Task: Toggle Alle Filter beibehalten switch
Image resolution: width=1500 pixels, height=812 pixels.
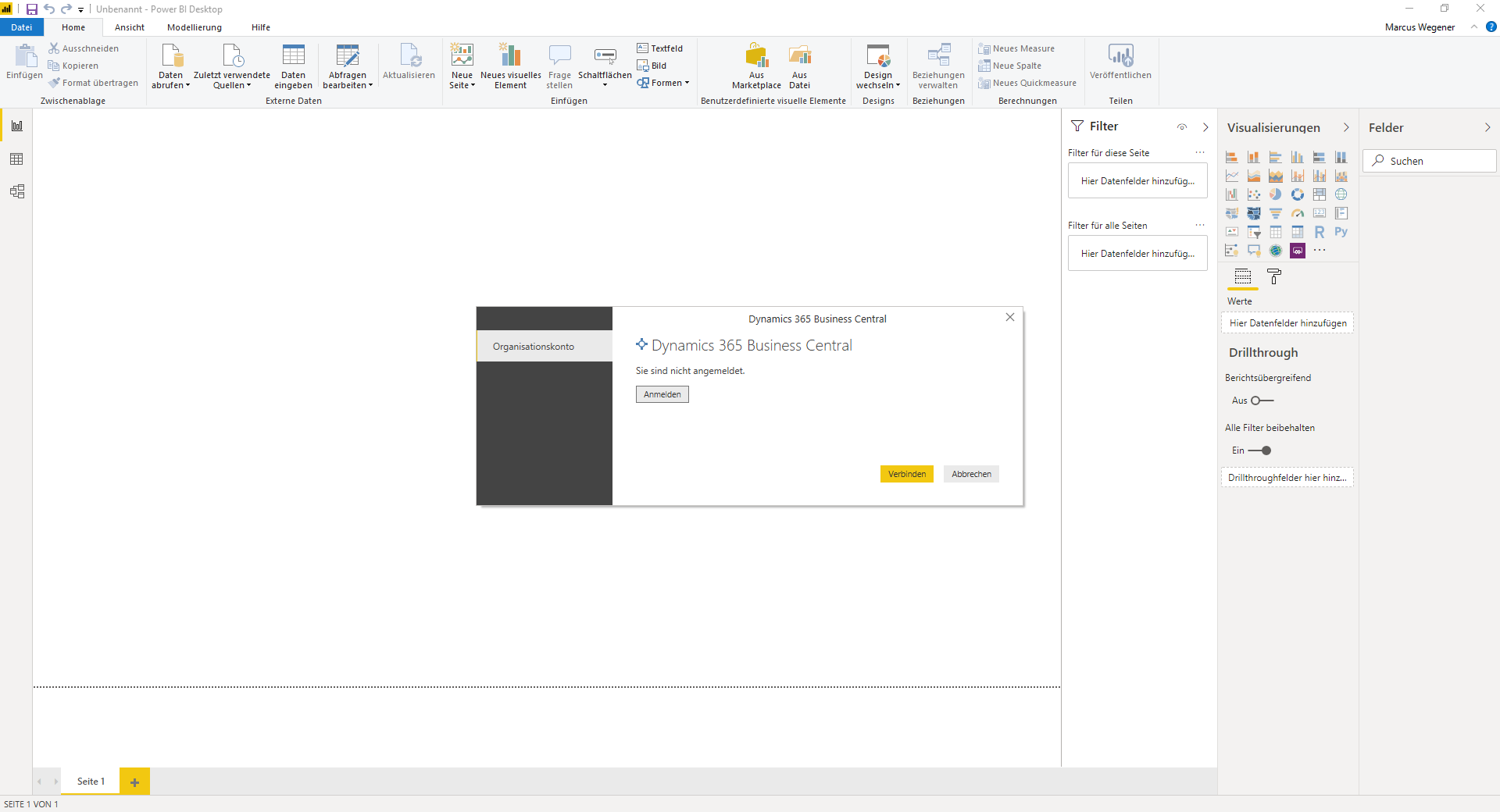Action: (x=1260, y=451)
